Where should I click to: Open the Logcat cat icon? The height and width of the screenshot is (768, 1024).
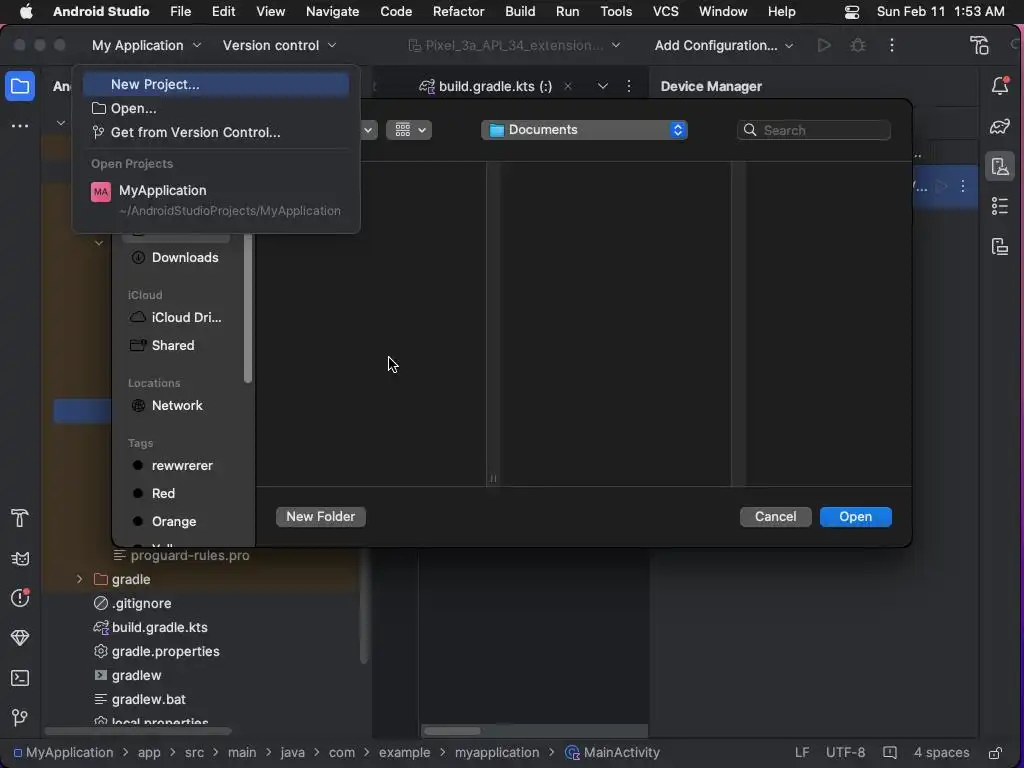click(20, 559)
